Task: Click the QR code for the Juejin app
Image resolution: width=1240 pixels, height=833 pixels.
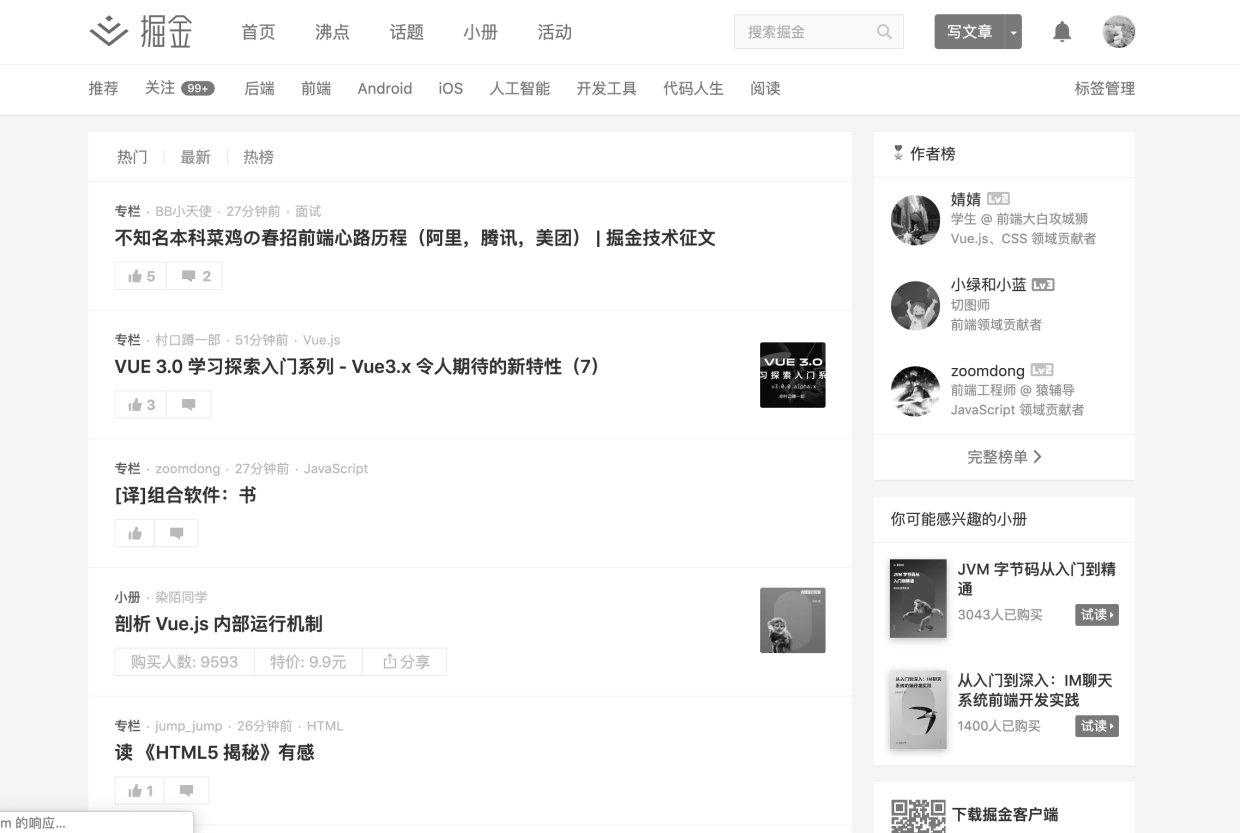Action: (918, 816)
